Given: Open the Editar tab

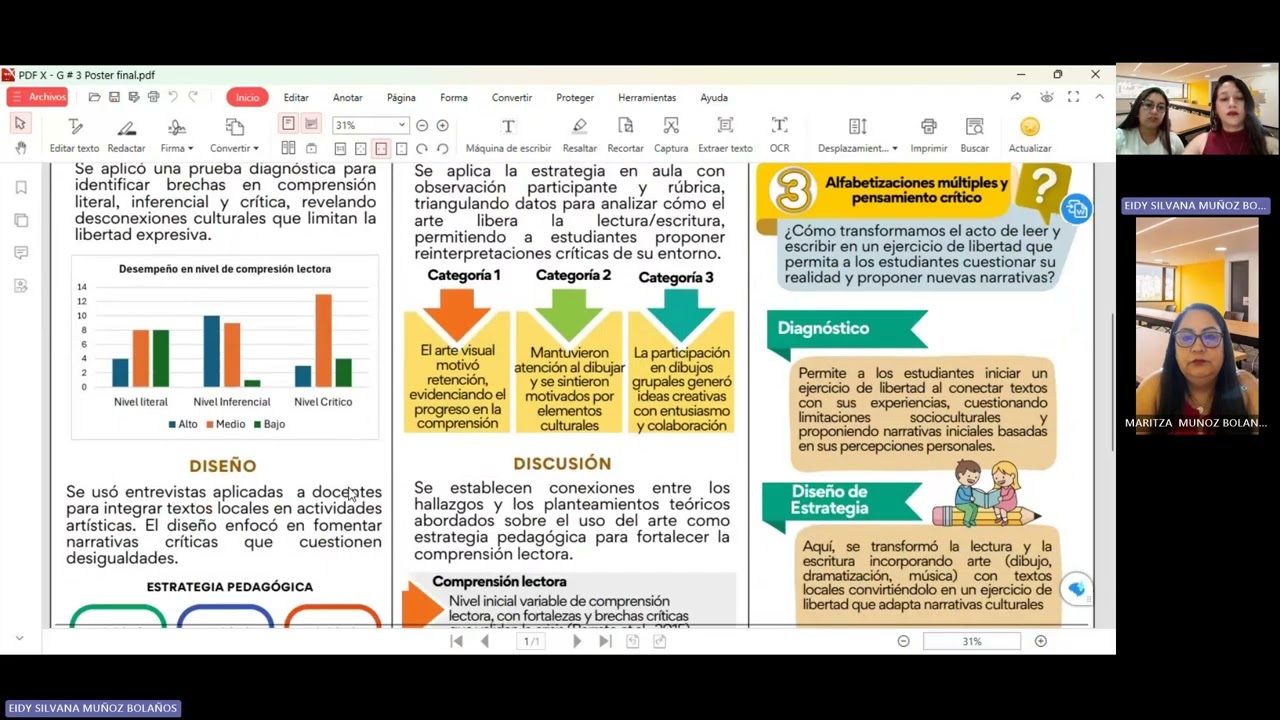Looking at the screenshot, I should tap(296, 97).
